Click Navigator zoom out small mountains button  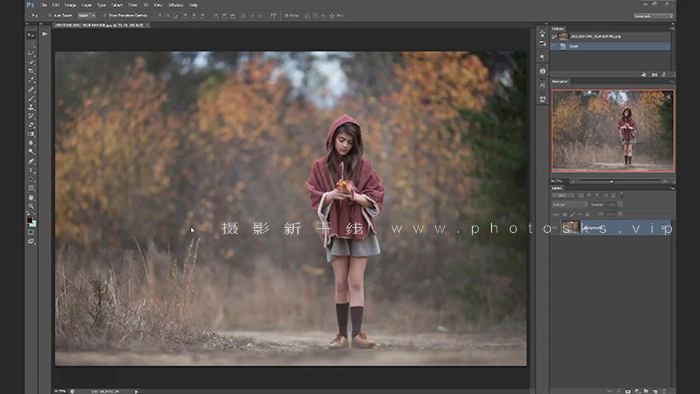[573, 181]
